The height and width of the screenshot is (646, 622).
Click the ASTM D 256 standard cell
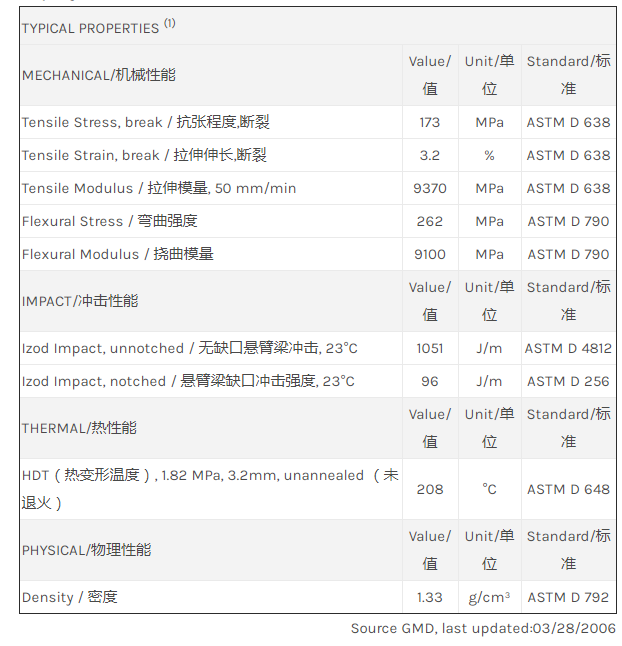click(568, 381)
